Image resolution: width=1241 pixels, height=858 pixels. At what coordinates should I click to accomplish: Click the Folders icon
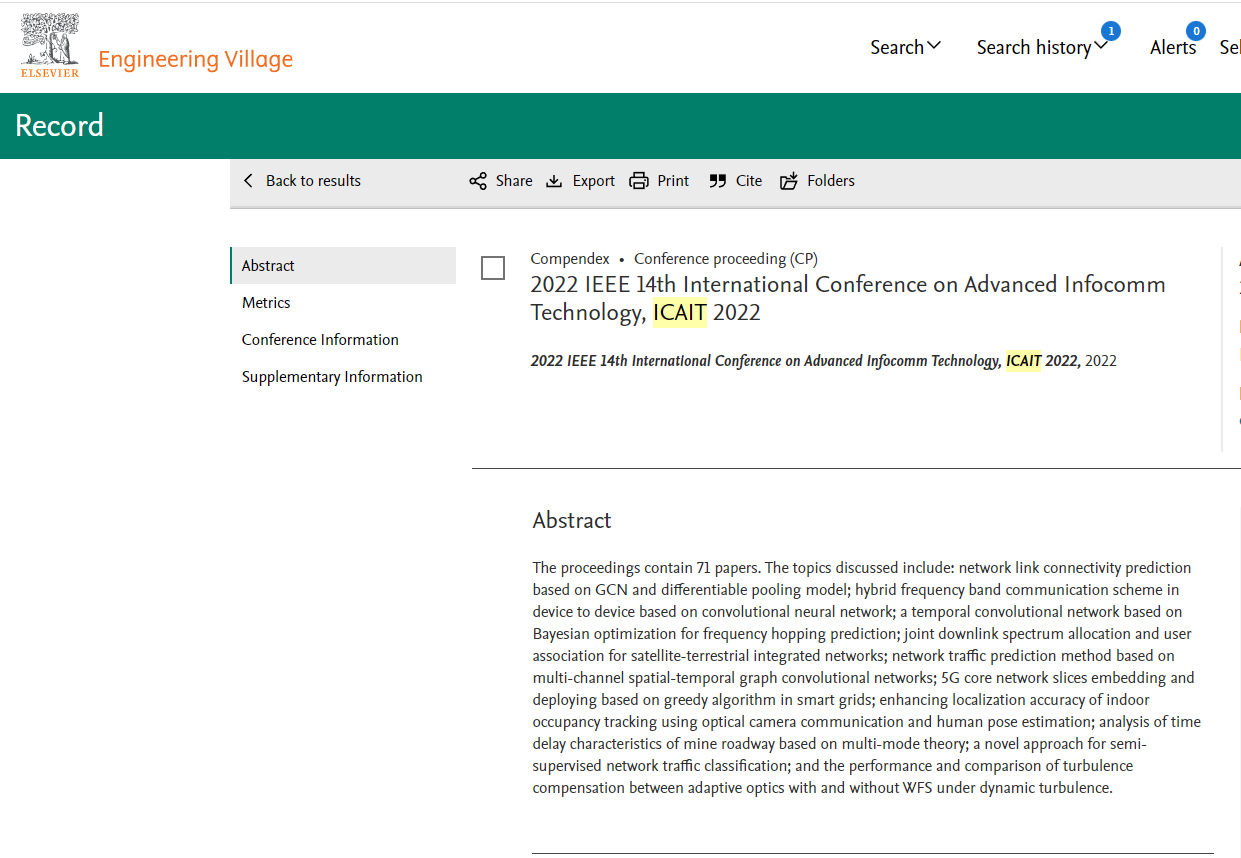789,181
